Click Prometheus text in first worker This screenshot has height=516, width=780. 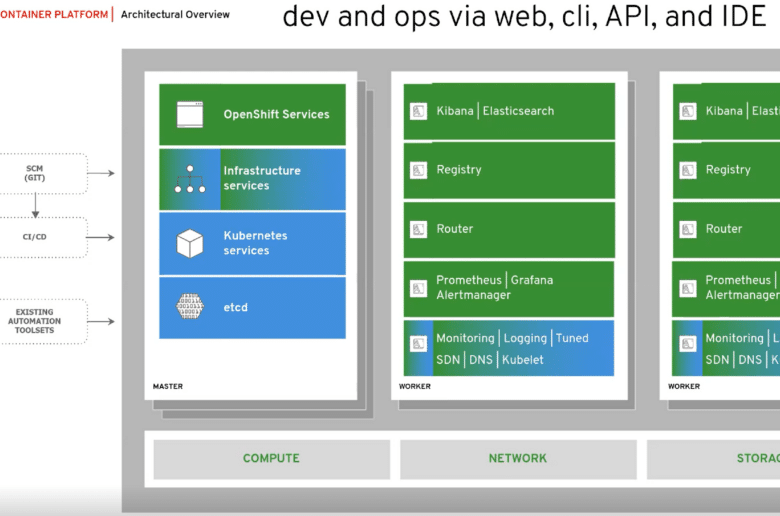[469, 280]
